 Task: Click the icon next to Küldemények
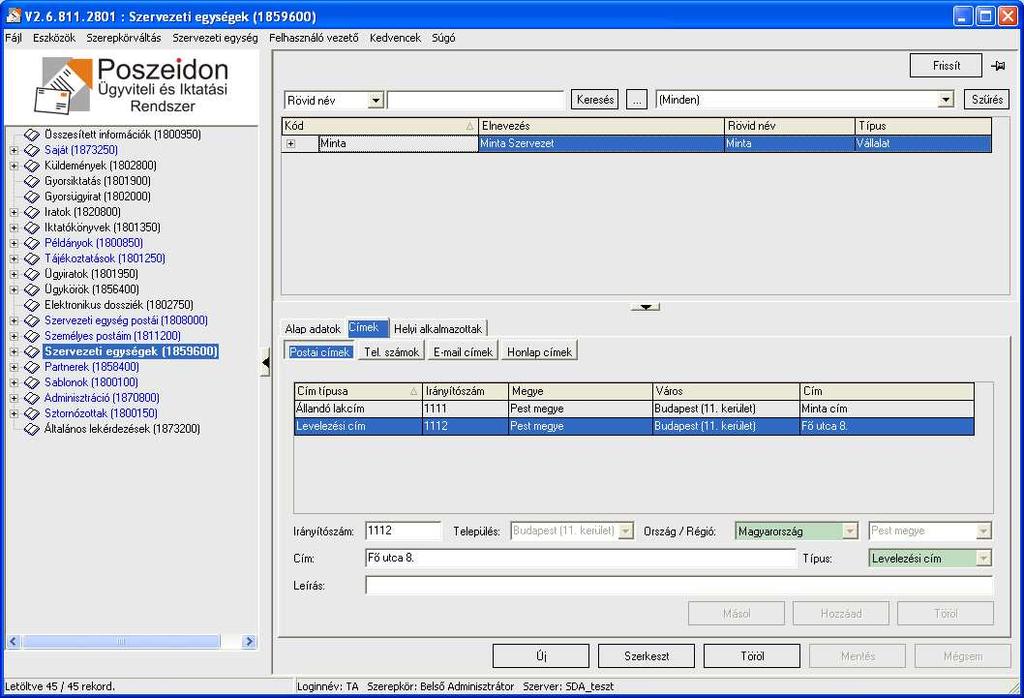pyautogui.click(x=31, y=166)
